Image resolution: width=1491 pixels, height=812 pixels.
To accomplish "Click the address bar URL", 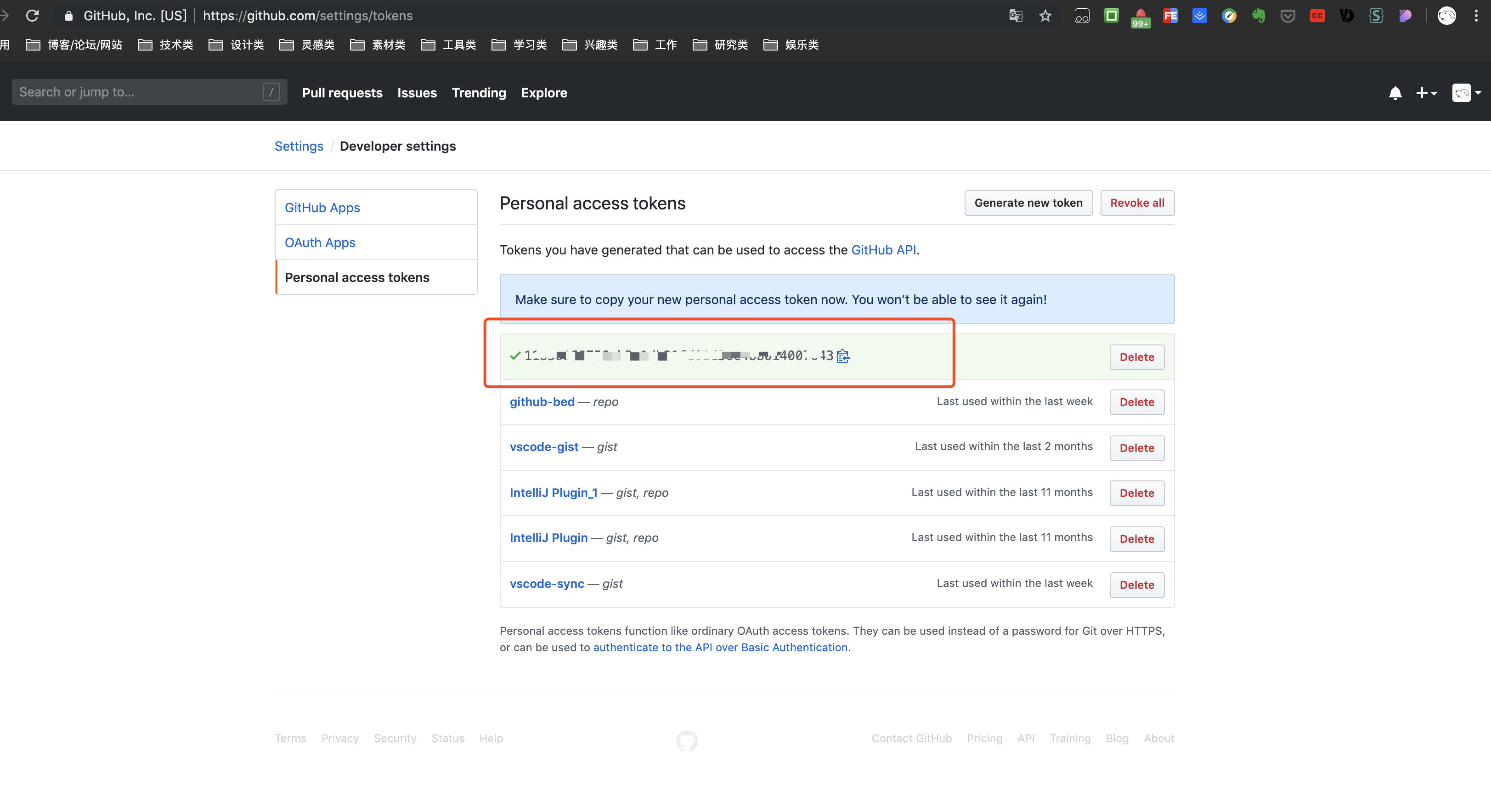I will [x=307, y=16].
